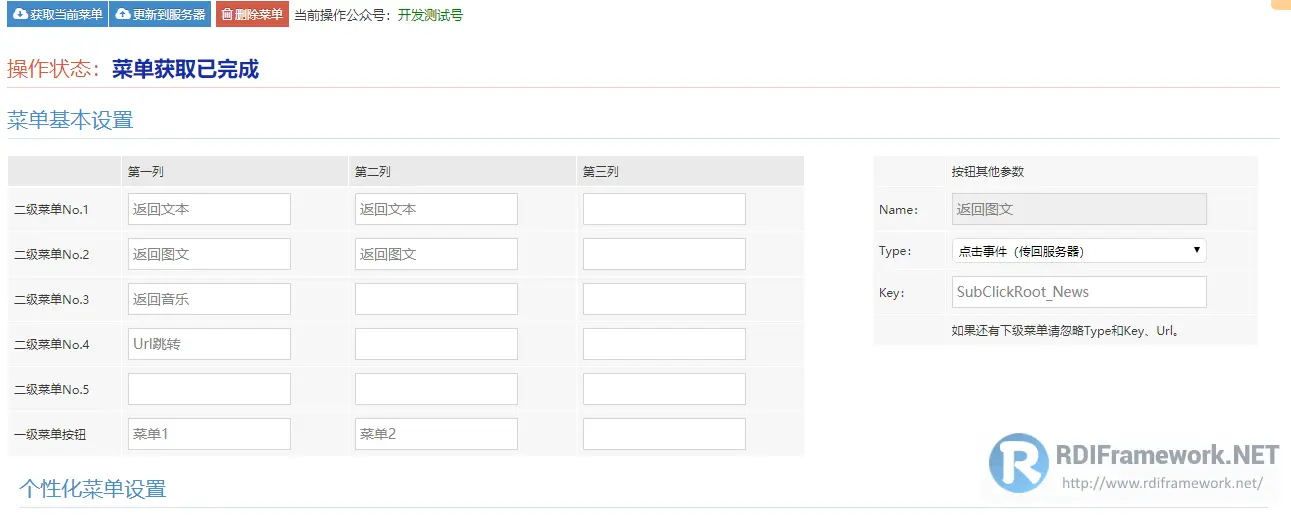The width and height of the screenshot is (1291, 522).
Task: Click second column 二级菜单No.5 empty field
Action: pyautogui.click(x=436, y=389)
